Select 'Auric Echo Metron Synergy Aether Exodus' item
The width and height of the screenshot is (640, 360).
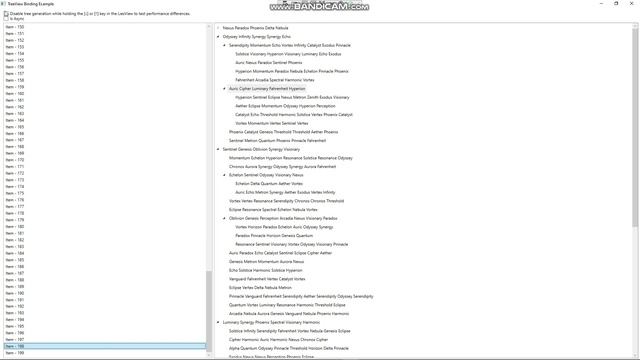(x=285, y=192)
